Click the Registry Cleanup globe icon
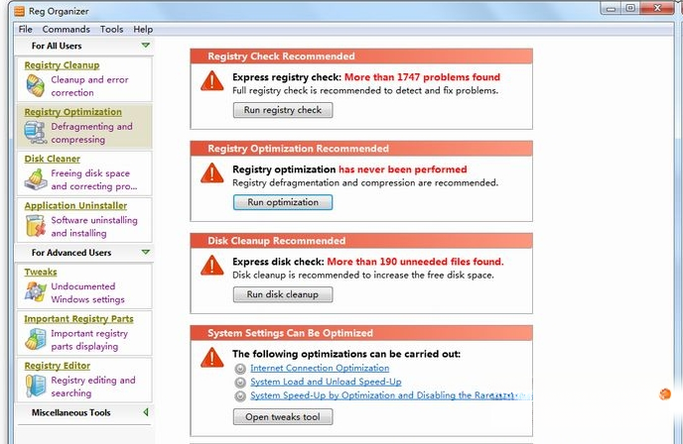This screenshot has height=444, width=683. click(x=35, y=85)
